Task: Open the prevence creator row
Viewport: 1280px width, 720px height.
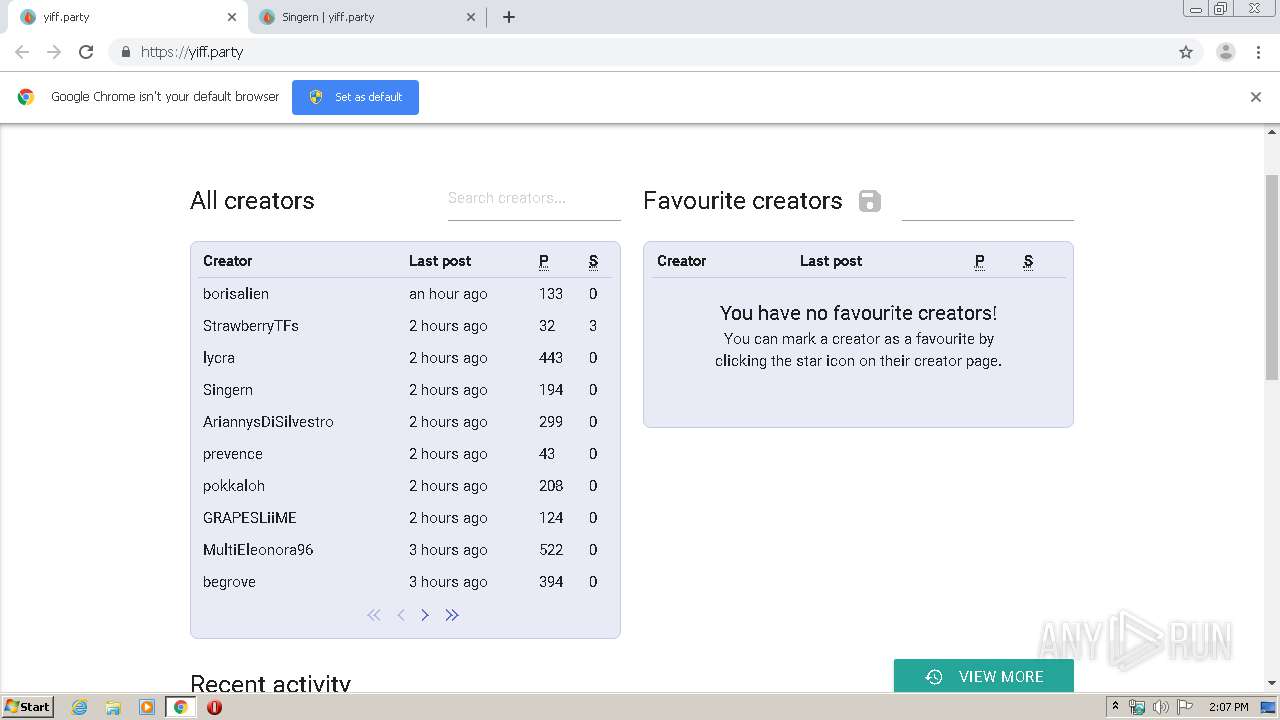Action: pyautogui.click(x=405, y=454)
